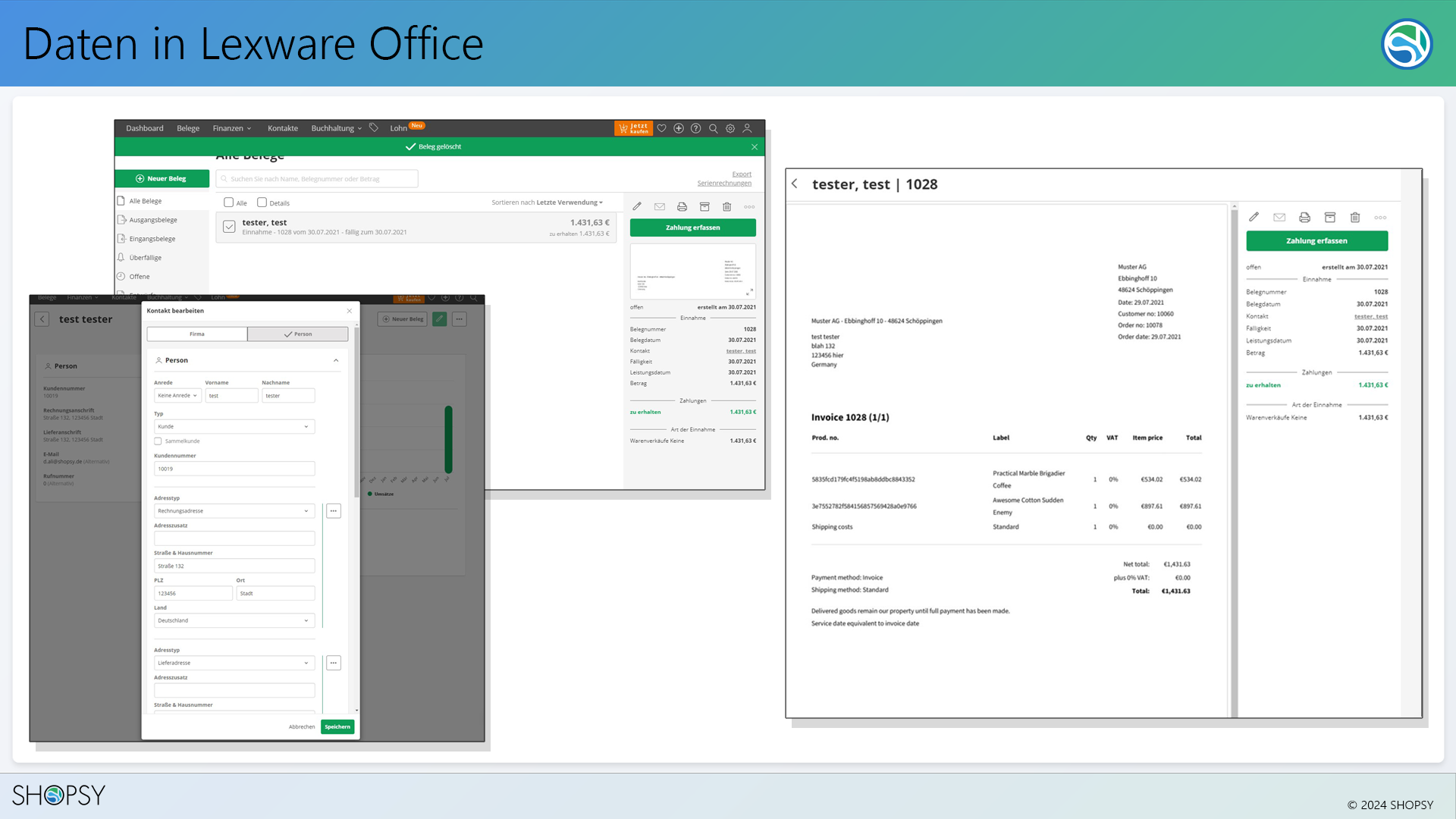The image size is (1456, 819).
Task: Select the 'Person' toggle in Kontakt bearbeiten
Action: pos(298,334)
